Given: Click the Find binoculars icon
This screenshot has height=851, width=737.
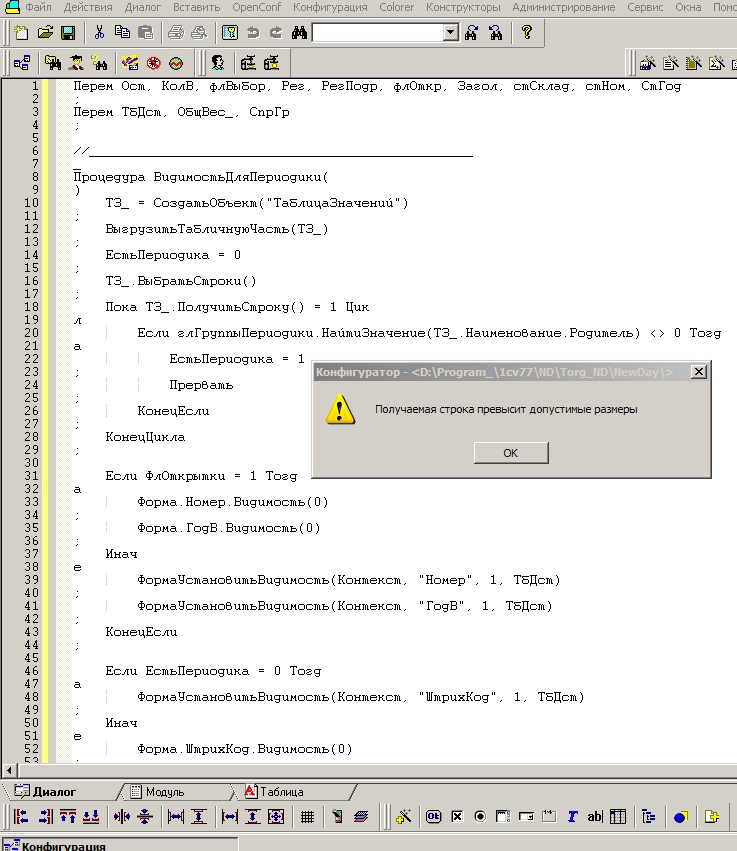Looking at the screenshot, I should [299, 33].
